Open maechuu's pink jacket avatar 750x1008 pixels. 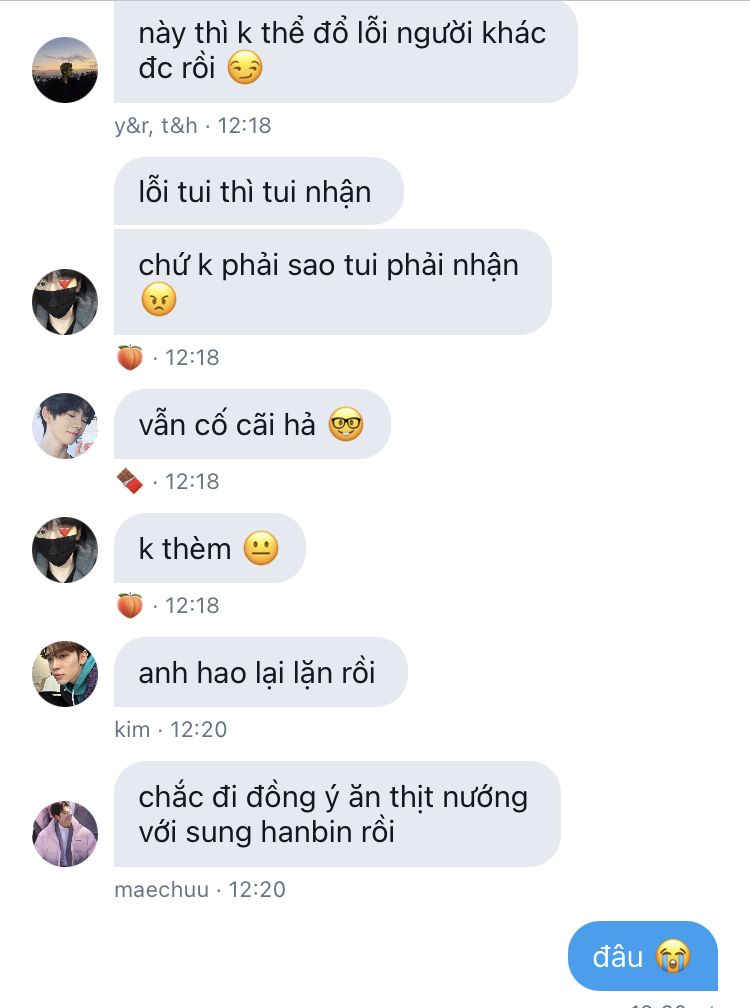coord(65,834)
